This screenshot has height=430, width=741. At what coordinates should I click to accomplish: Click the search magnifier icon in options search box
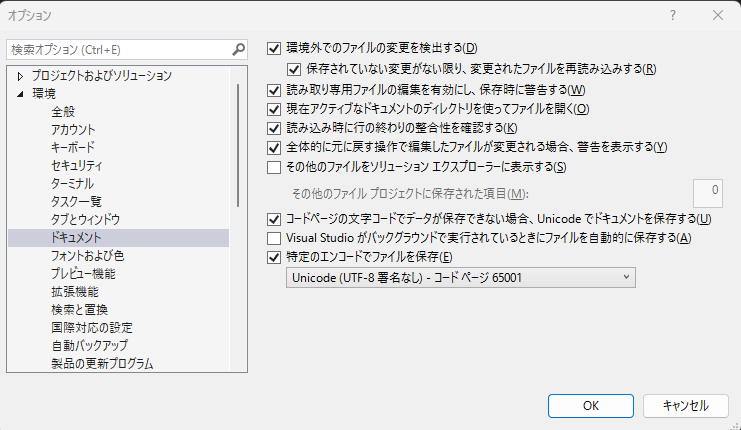[238, 49]
